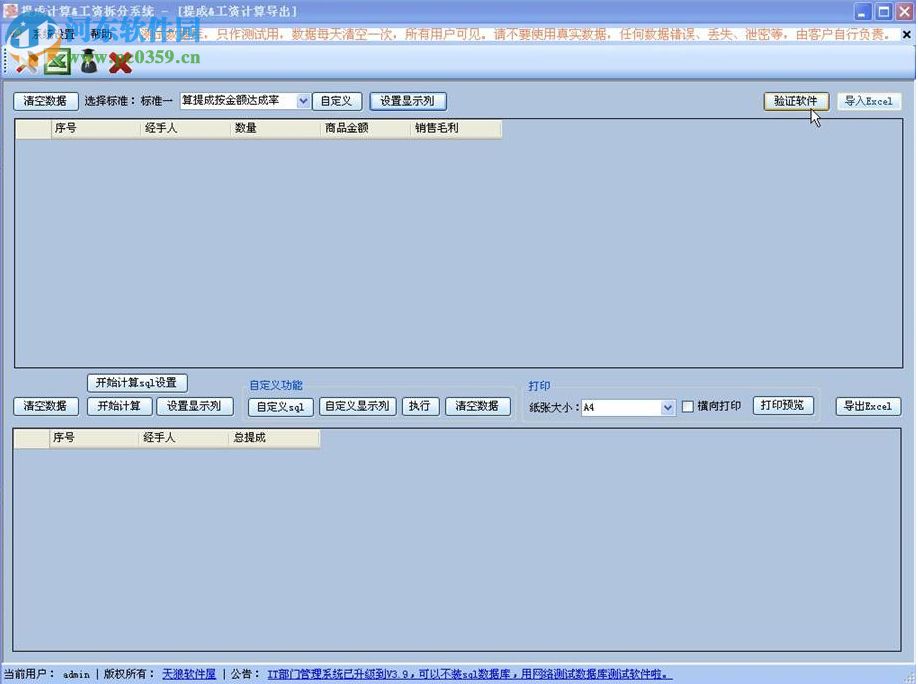Click the graduate user icon on the toolbar
Viewport: 918px width, 684px height.
coord(88,61)
